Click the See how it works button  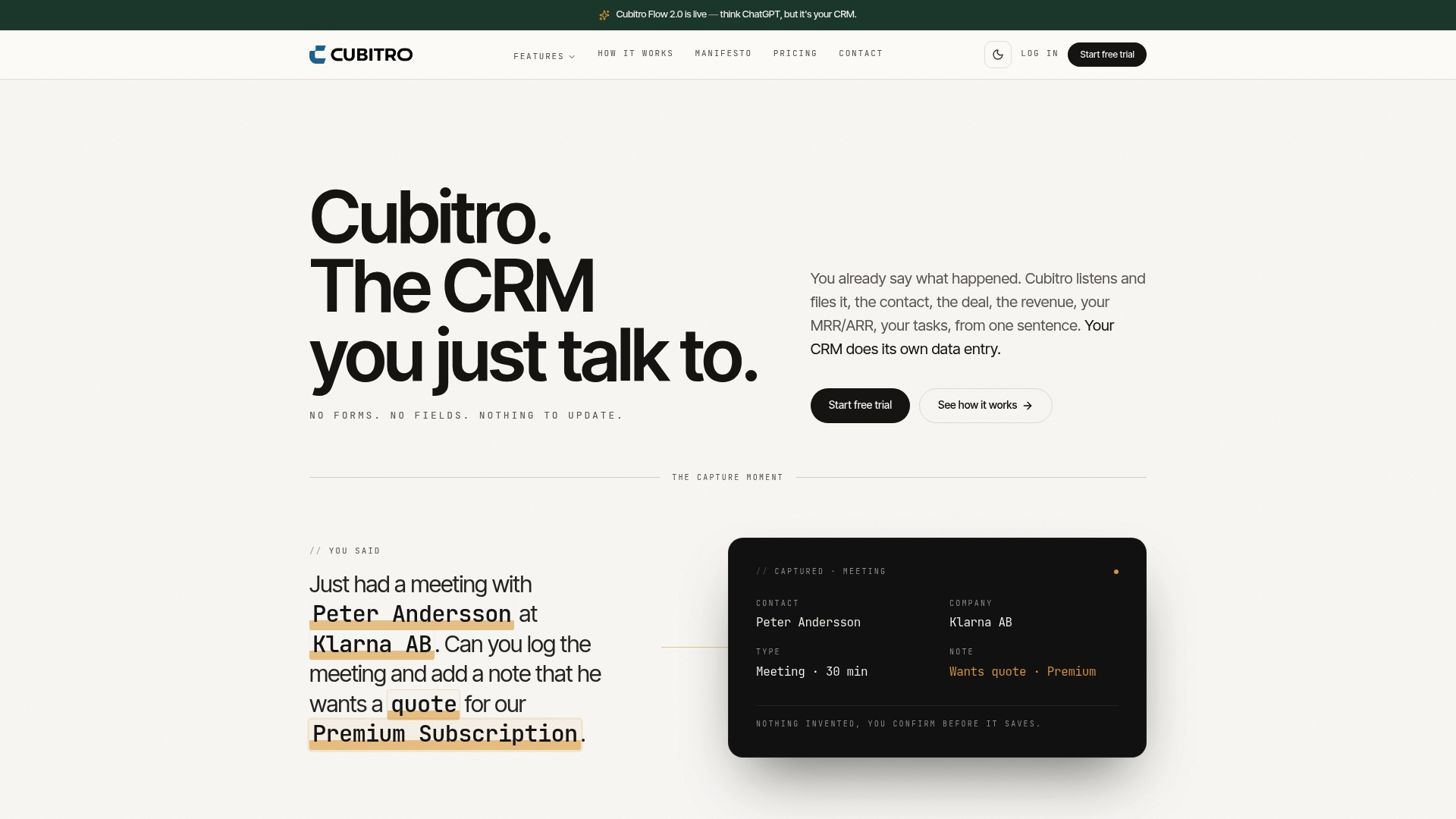click(986, 406)
